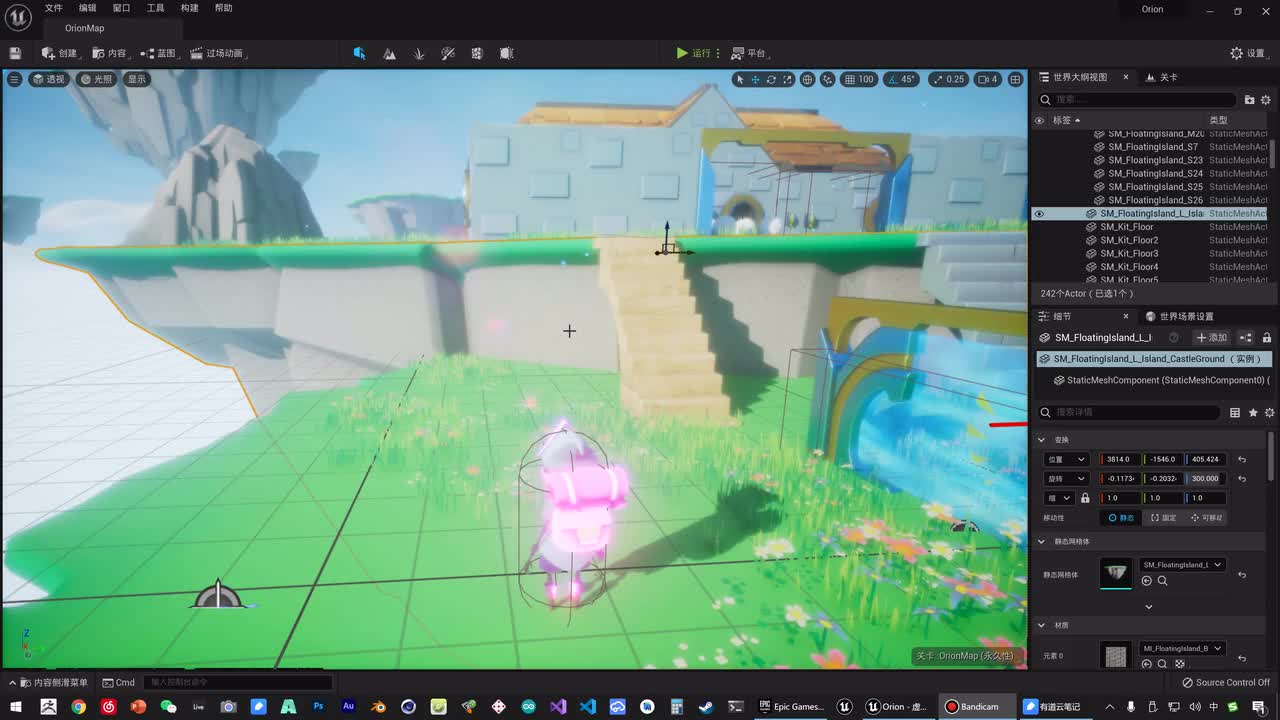1280x720 pixels.
Task: Open Fracture mode icon
Action: tap(477, 53)
